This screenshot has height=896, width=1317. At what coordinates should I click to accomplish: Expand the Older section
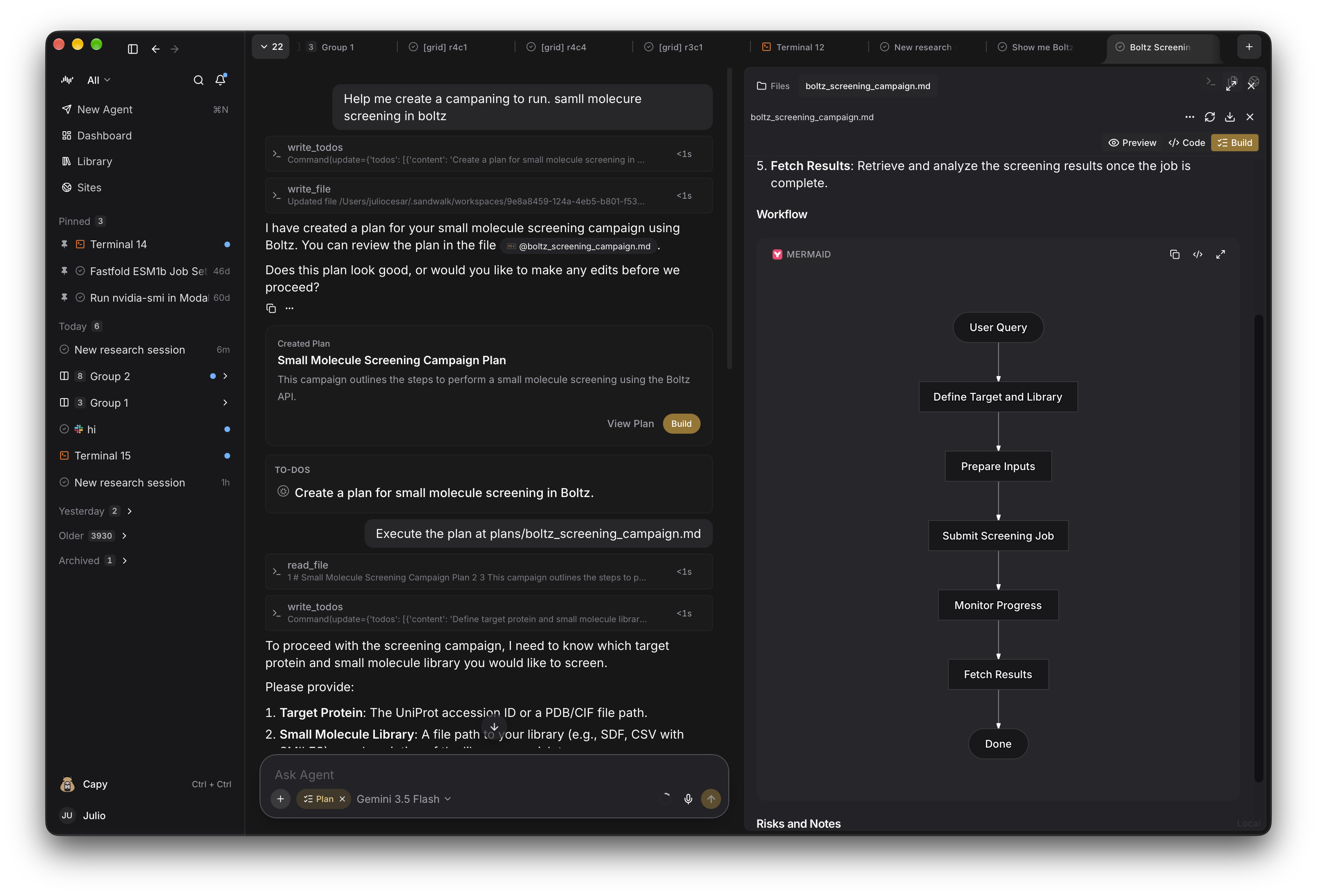[125, 535]
